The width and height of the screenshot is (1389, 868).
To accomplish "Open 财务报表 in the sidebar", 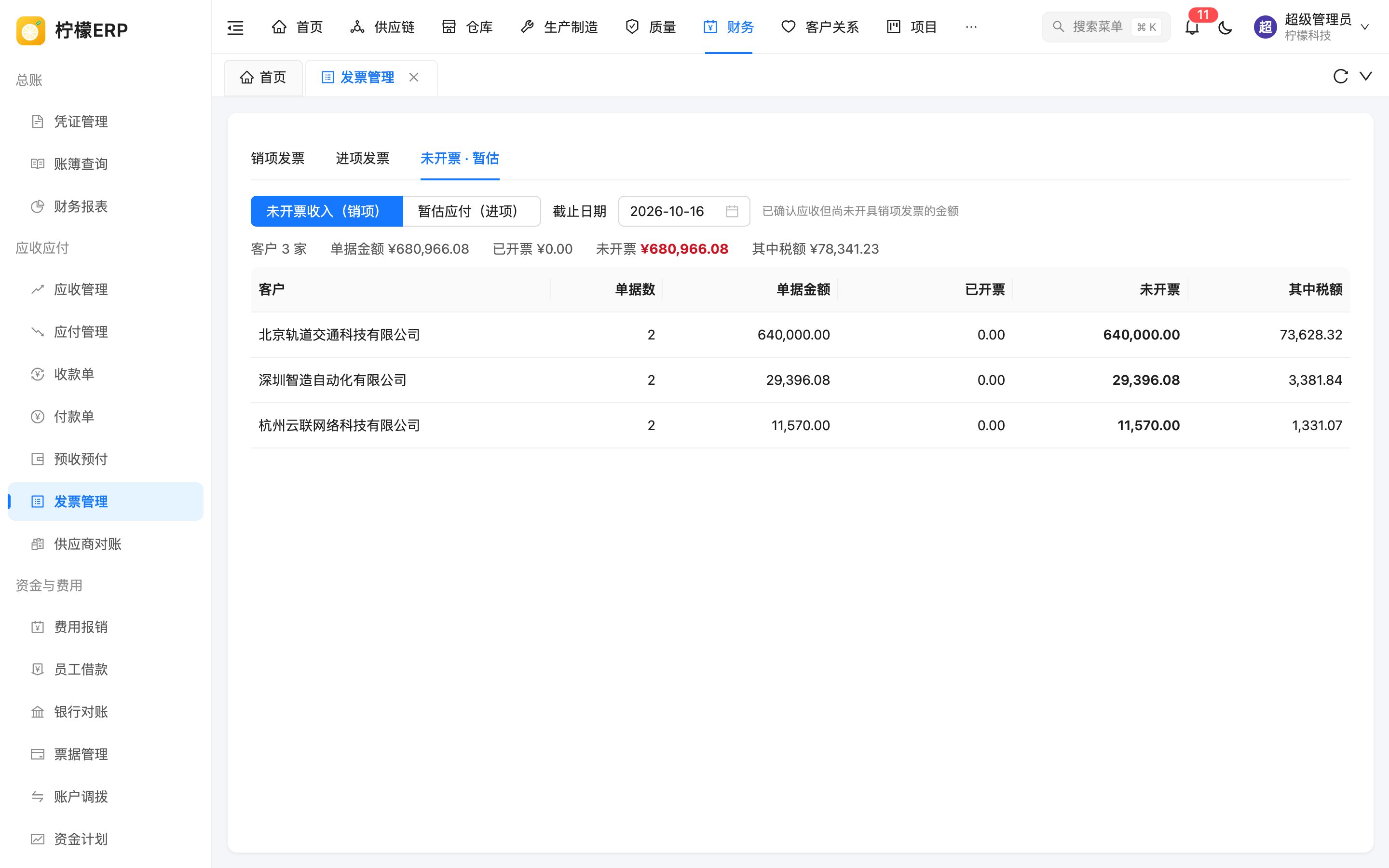I will [x=106, y=207].
